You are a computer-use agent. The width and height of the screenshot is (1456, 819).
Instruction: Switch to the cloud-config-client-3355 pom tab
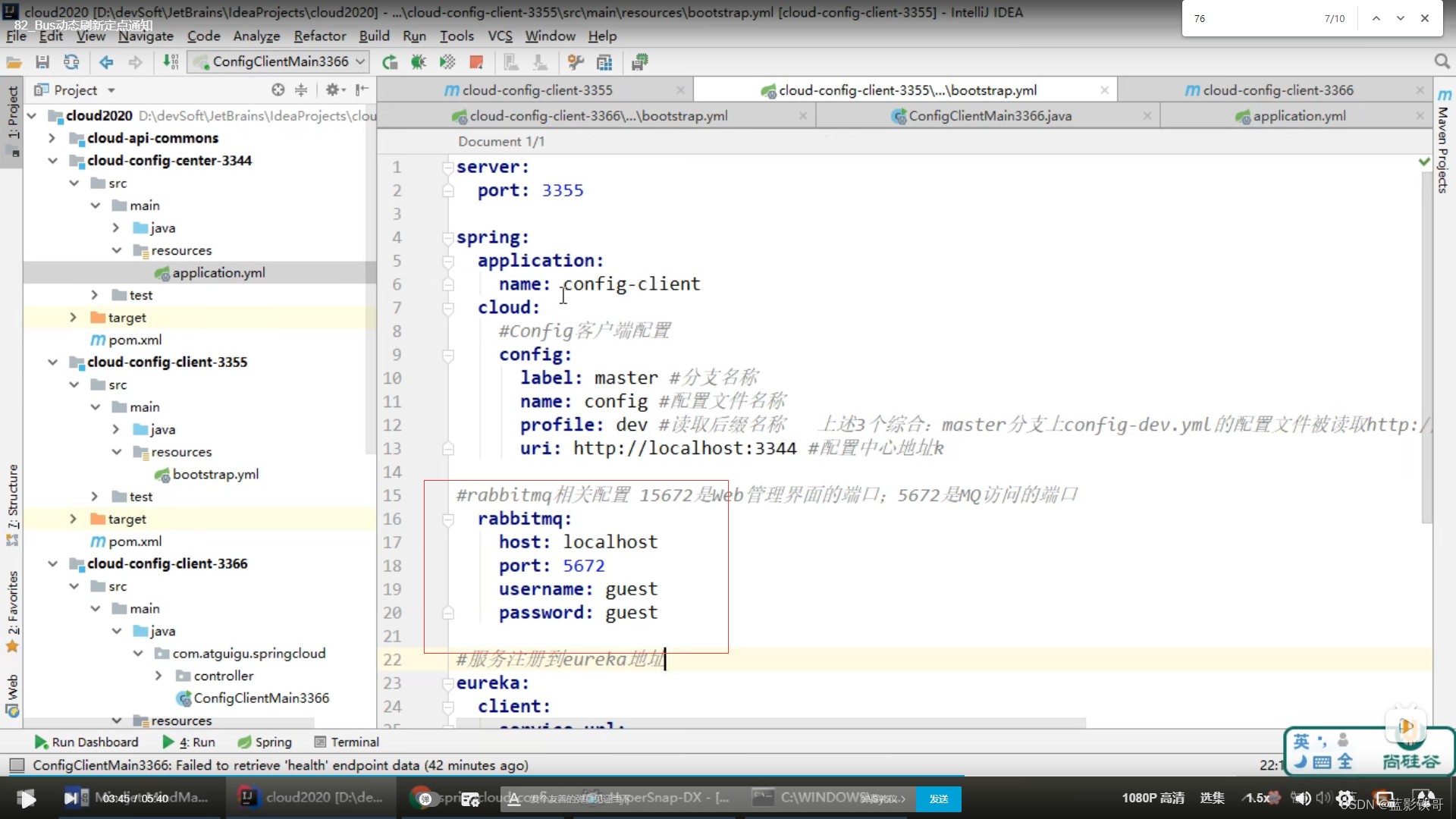click(537, 90)
